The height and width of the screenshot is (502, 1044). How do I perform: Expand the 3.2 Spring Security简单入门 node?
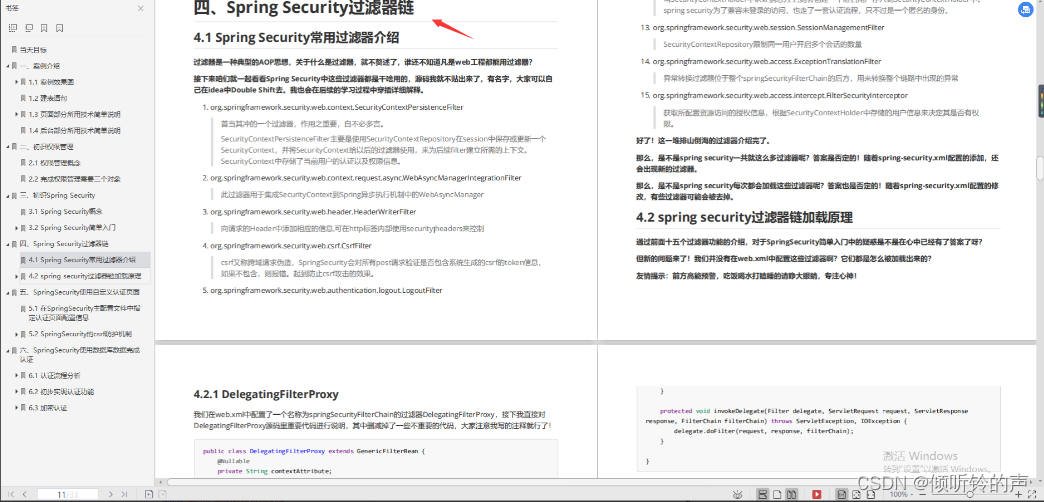pos(16,227)
